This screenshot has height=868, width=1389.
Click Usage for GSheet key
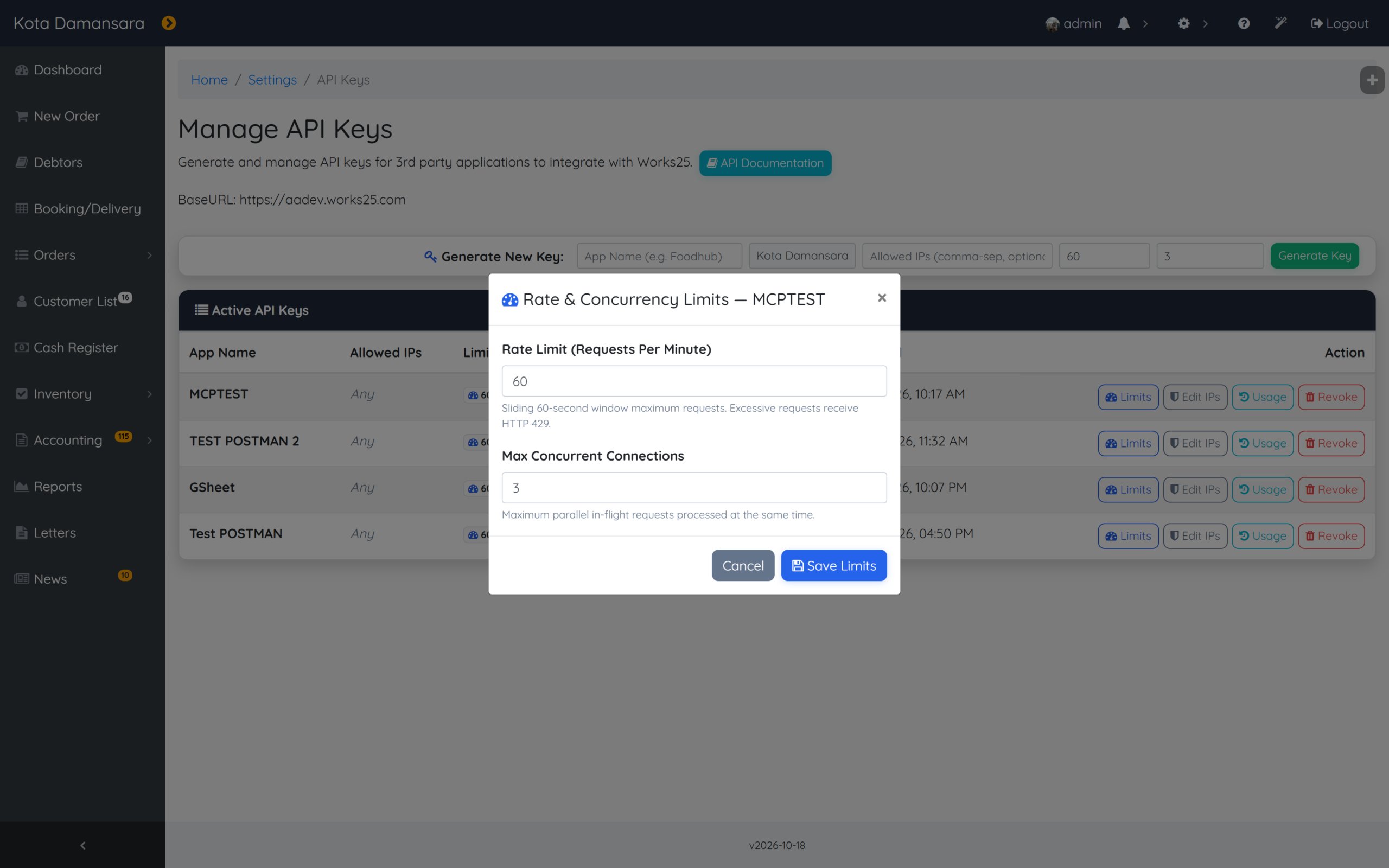(1262, 490)
